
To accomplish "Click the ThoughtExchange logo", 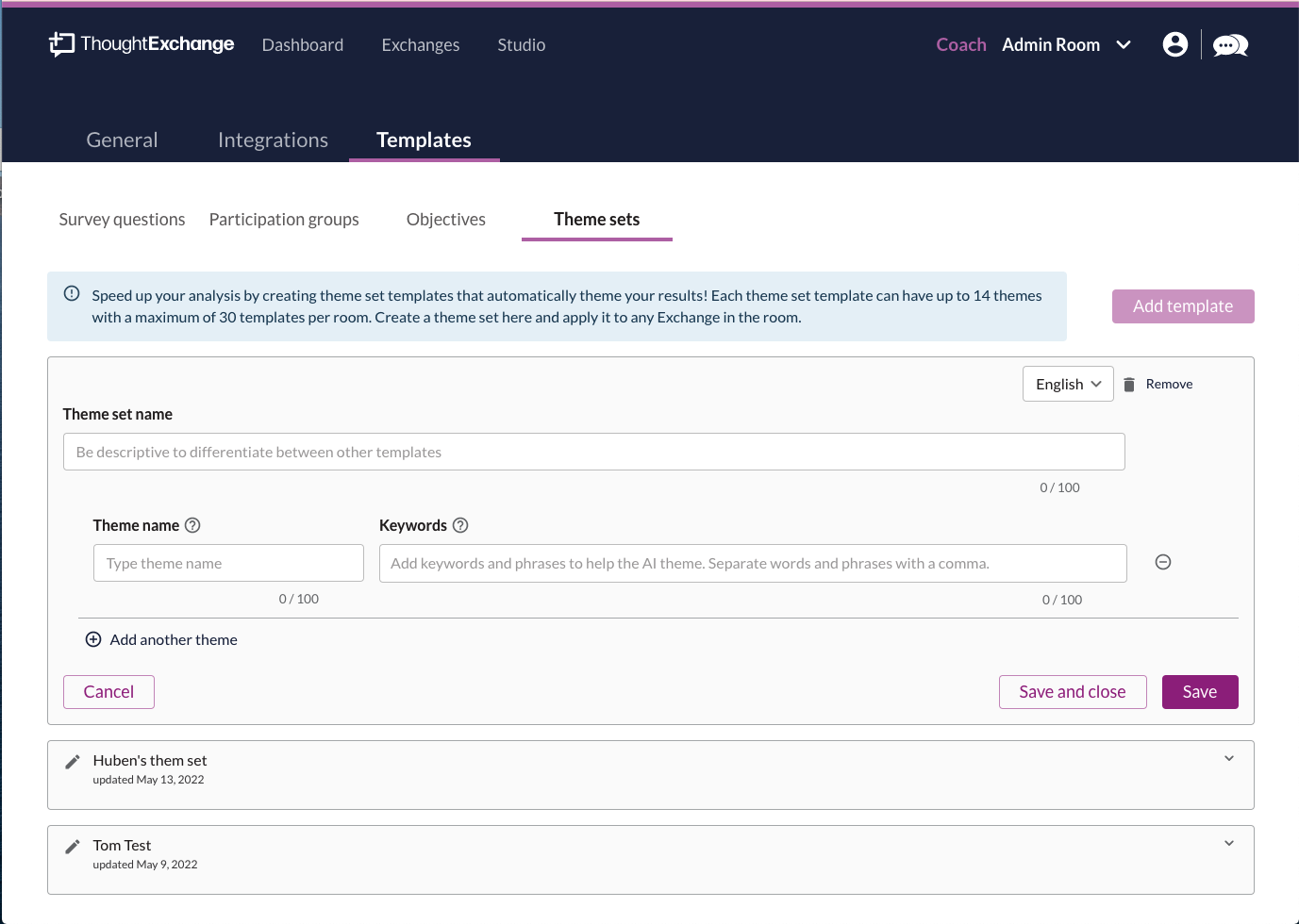I will point(142,44).
